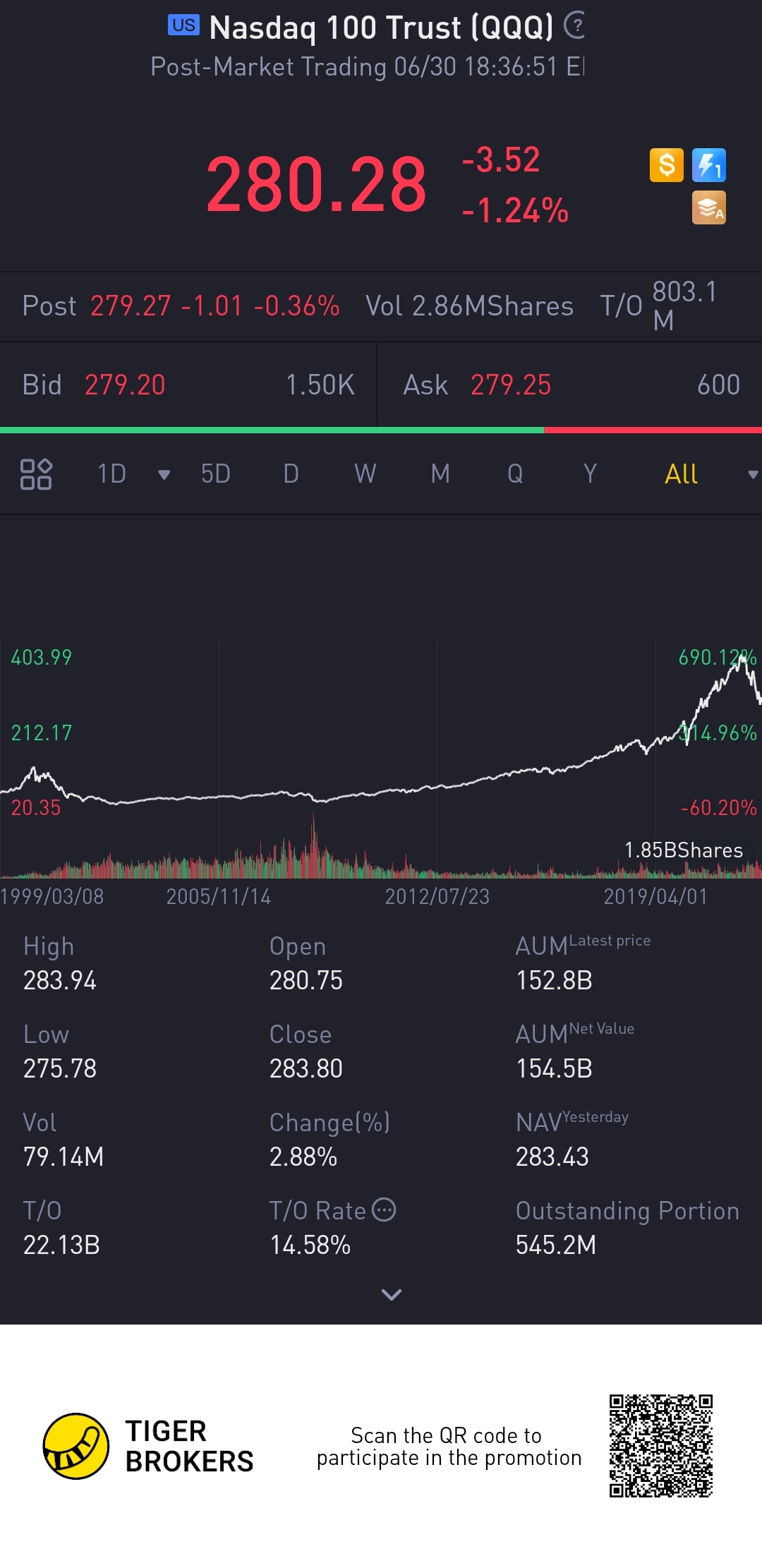
Task: Open dropdown arrow next to All
Action: coord(753,475)
